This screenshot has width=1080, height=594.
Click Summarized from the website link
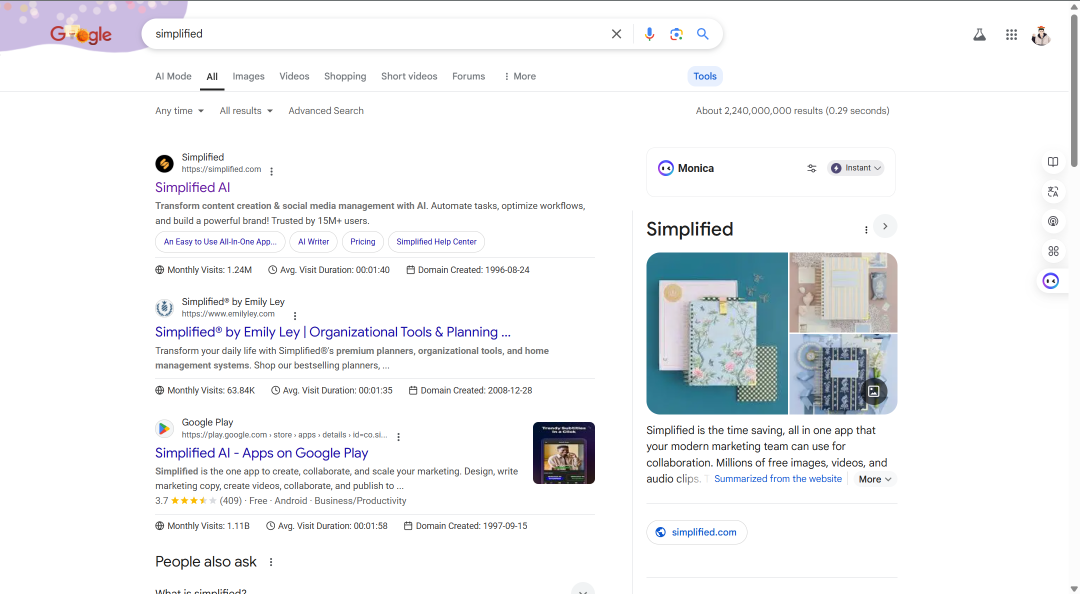[x=778, y=479]
